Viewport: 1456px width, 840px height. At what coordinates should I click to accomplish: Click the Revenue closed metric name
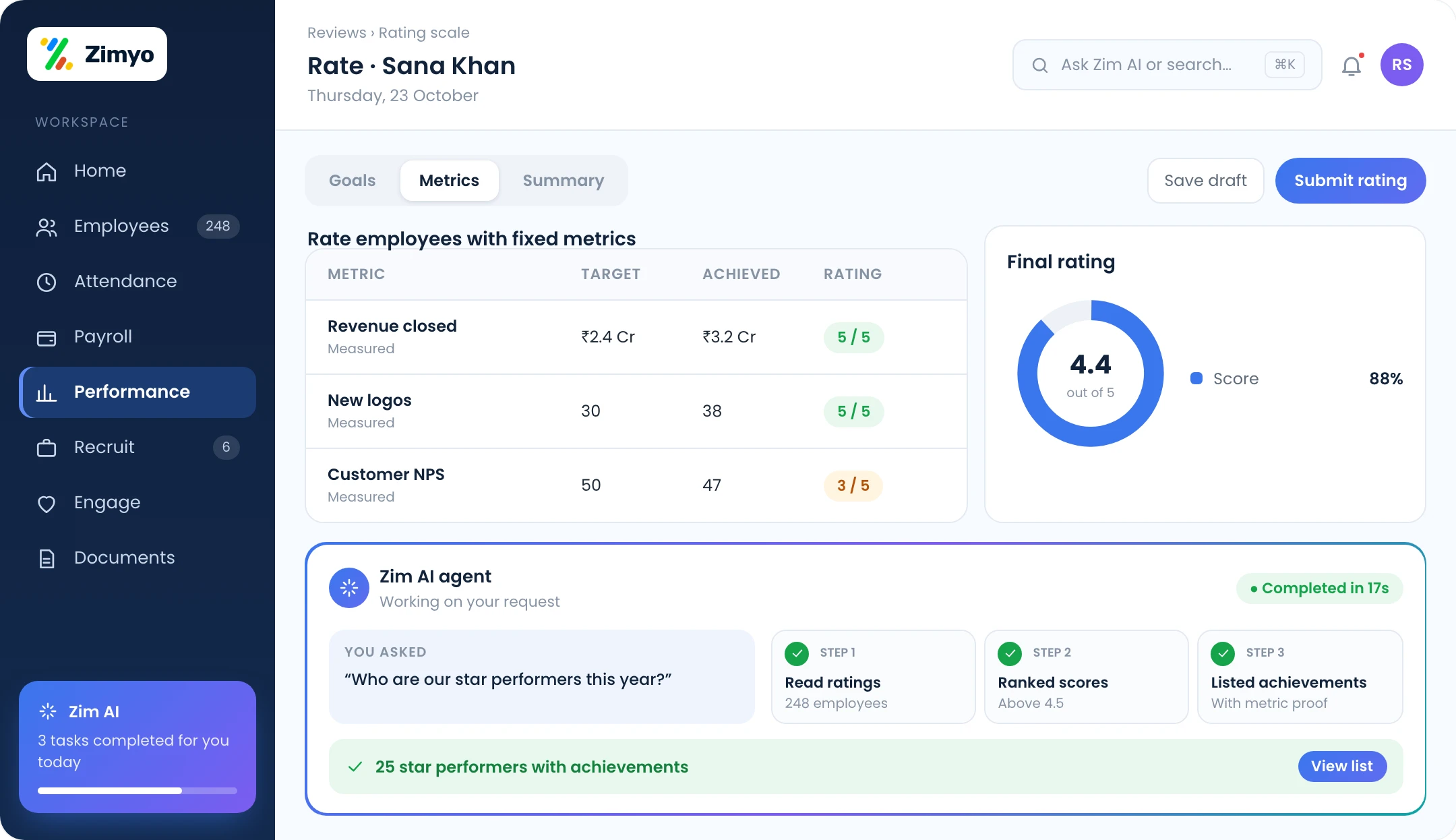[x=392, y=326]
